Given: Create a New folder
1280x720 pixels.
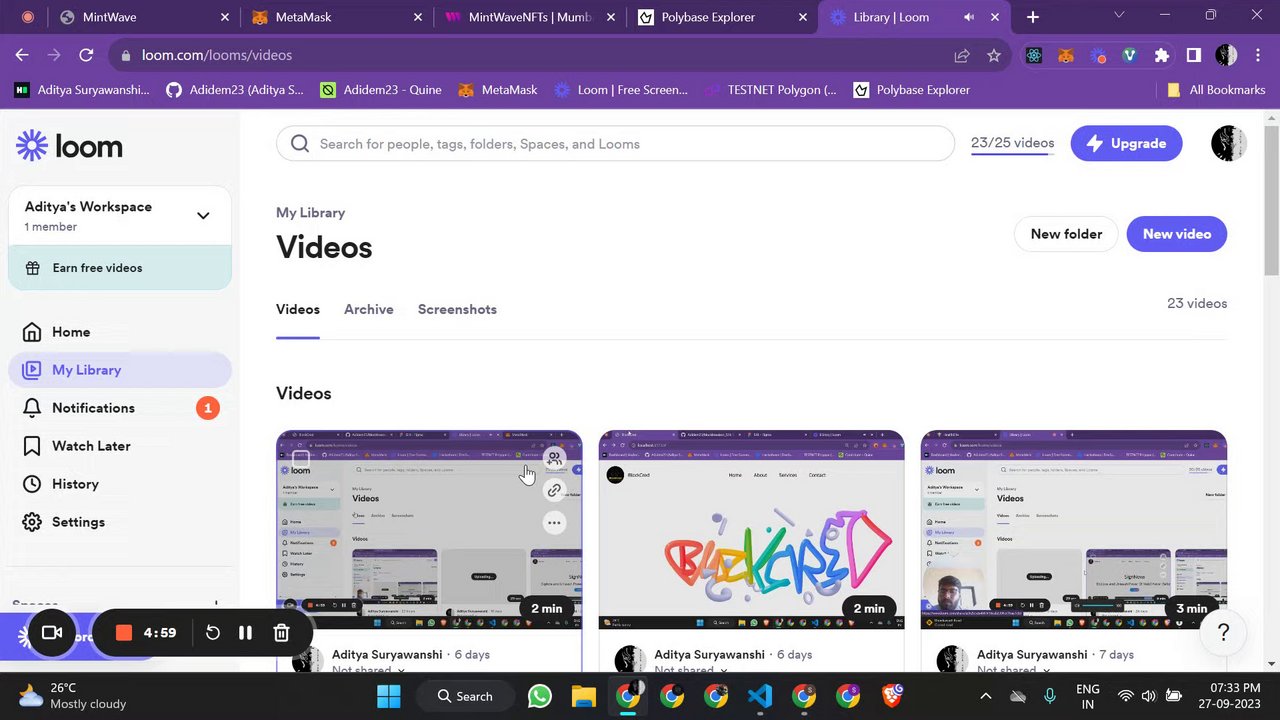Looking at the screenshot, I should pos(1066,234).
